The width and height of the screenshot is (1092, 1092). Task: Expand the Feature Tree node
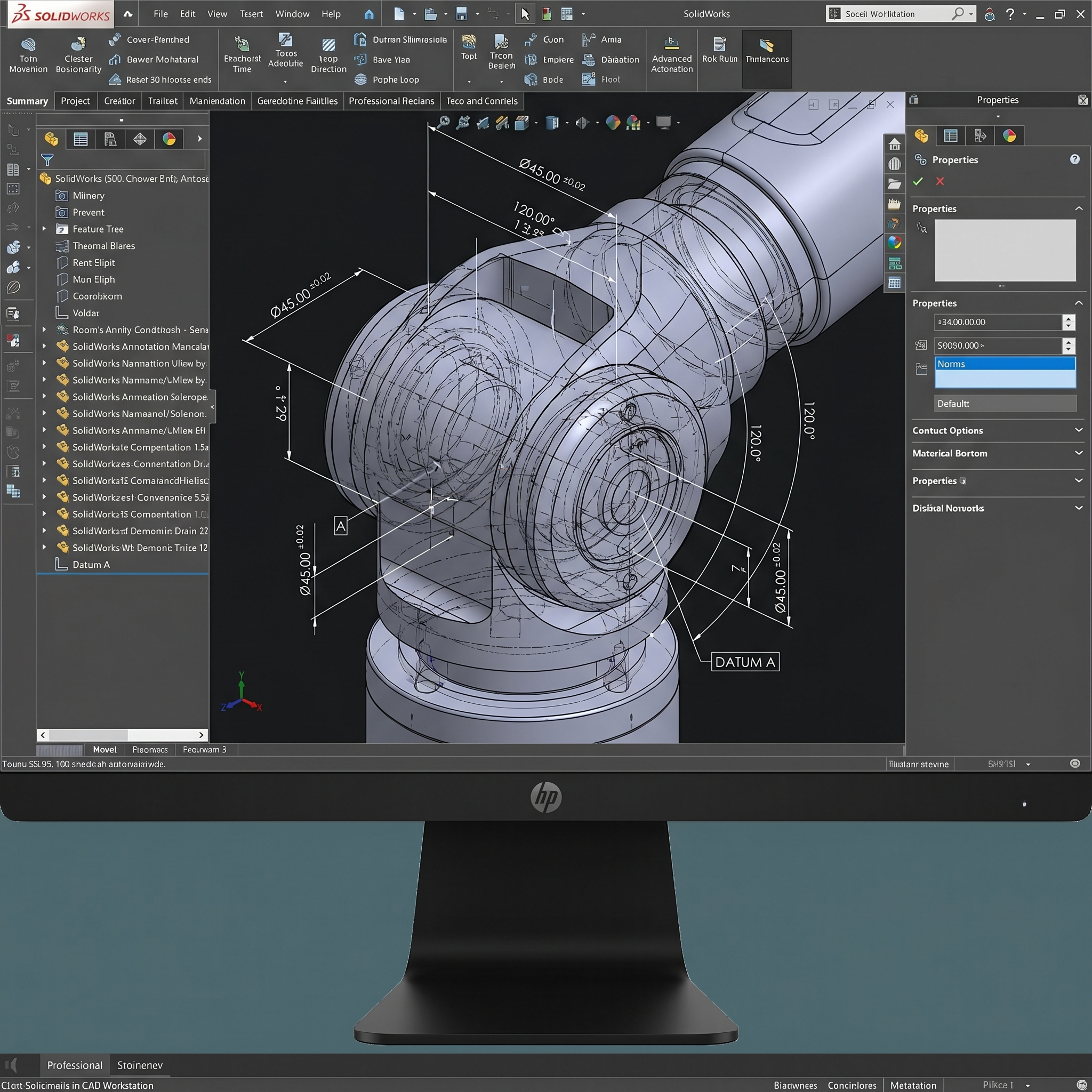pos(44,229)
